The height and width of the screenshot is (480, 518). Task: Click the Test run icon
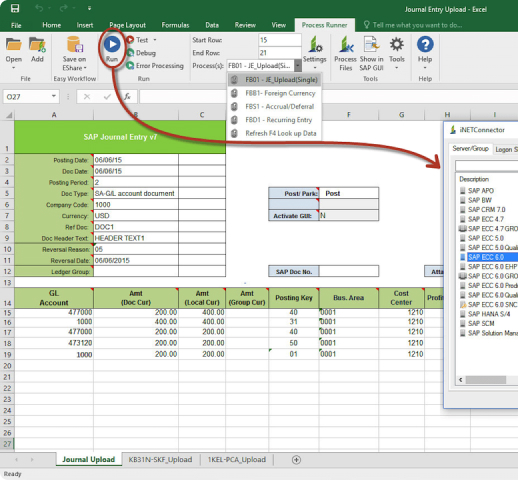click(130, 40)
